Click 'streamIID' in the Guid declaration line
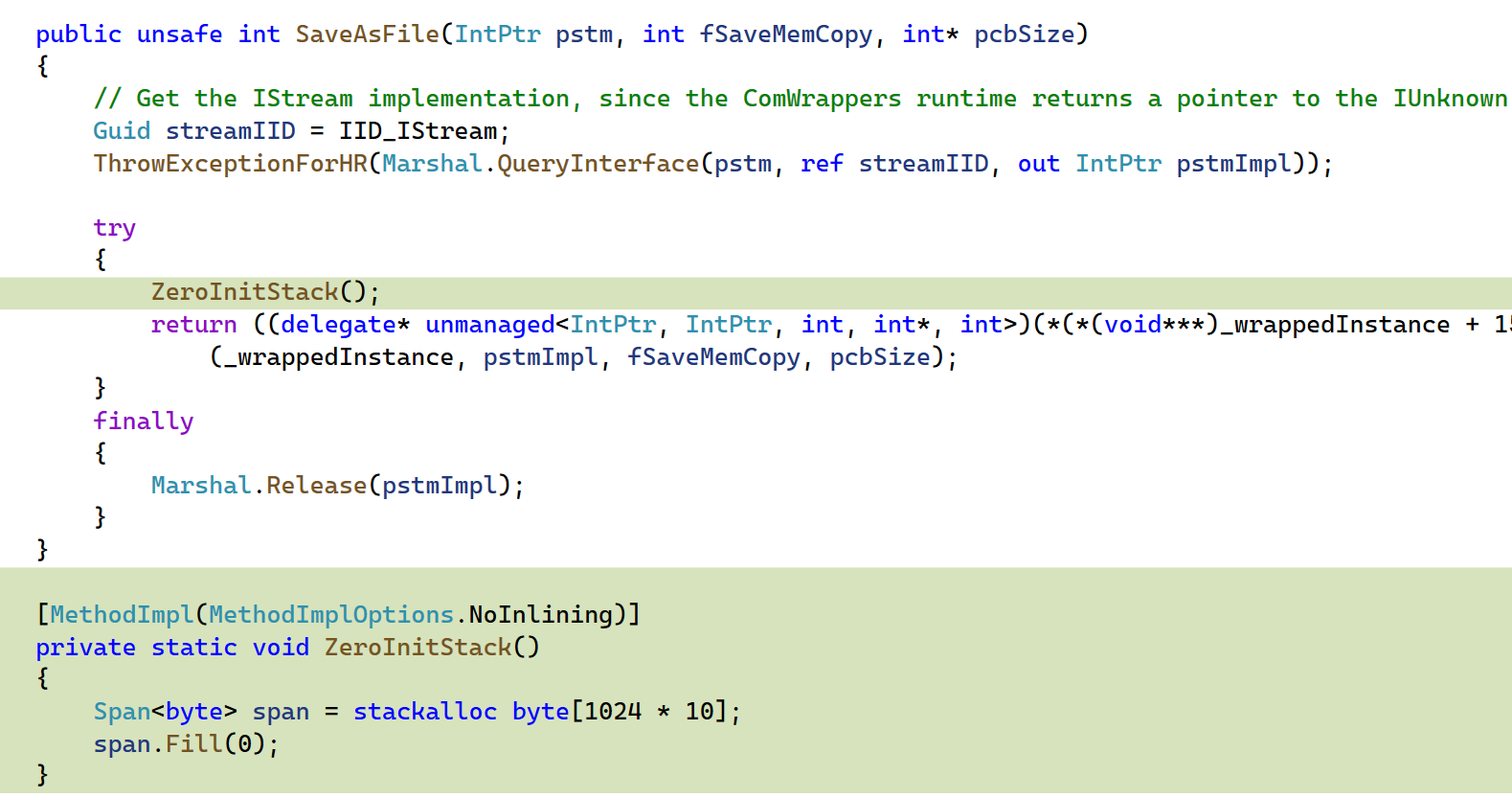The image size is (1512, 798). pos(230,131)
